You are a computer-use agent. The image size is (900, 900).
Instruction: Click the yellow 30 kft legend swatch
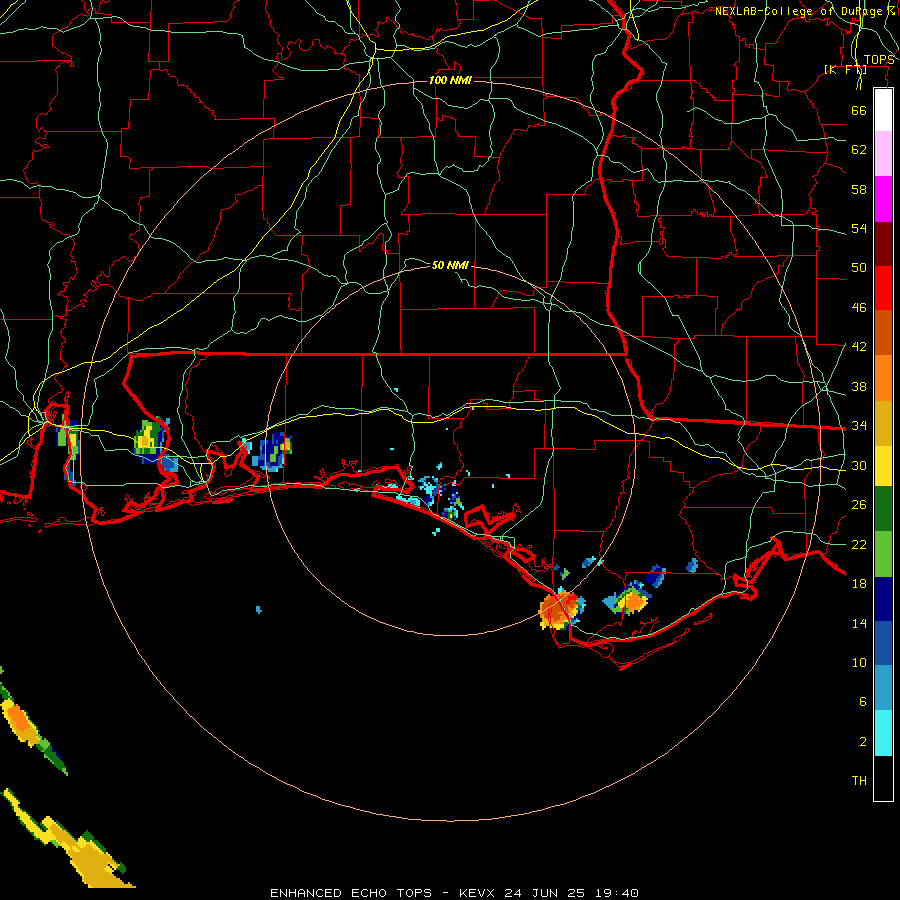(883, 466)
